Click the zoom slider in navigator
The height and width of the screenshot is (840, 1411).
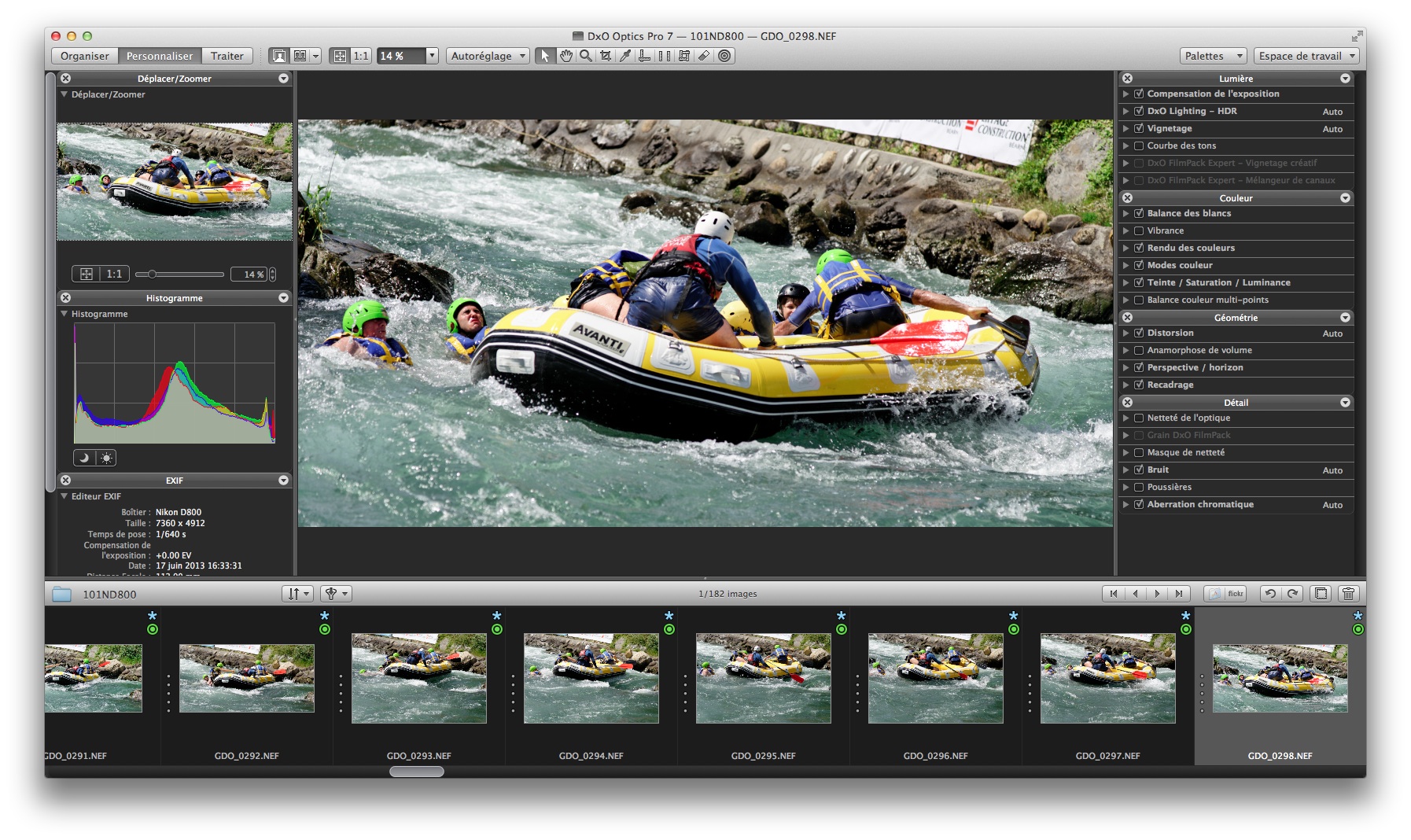point(179,274)
